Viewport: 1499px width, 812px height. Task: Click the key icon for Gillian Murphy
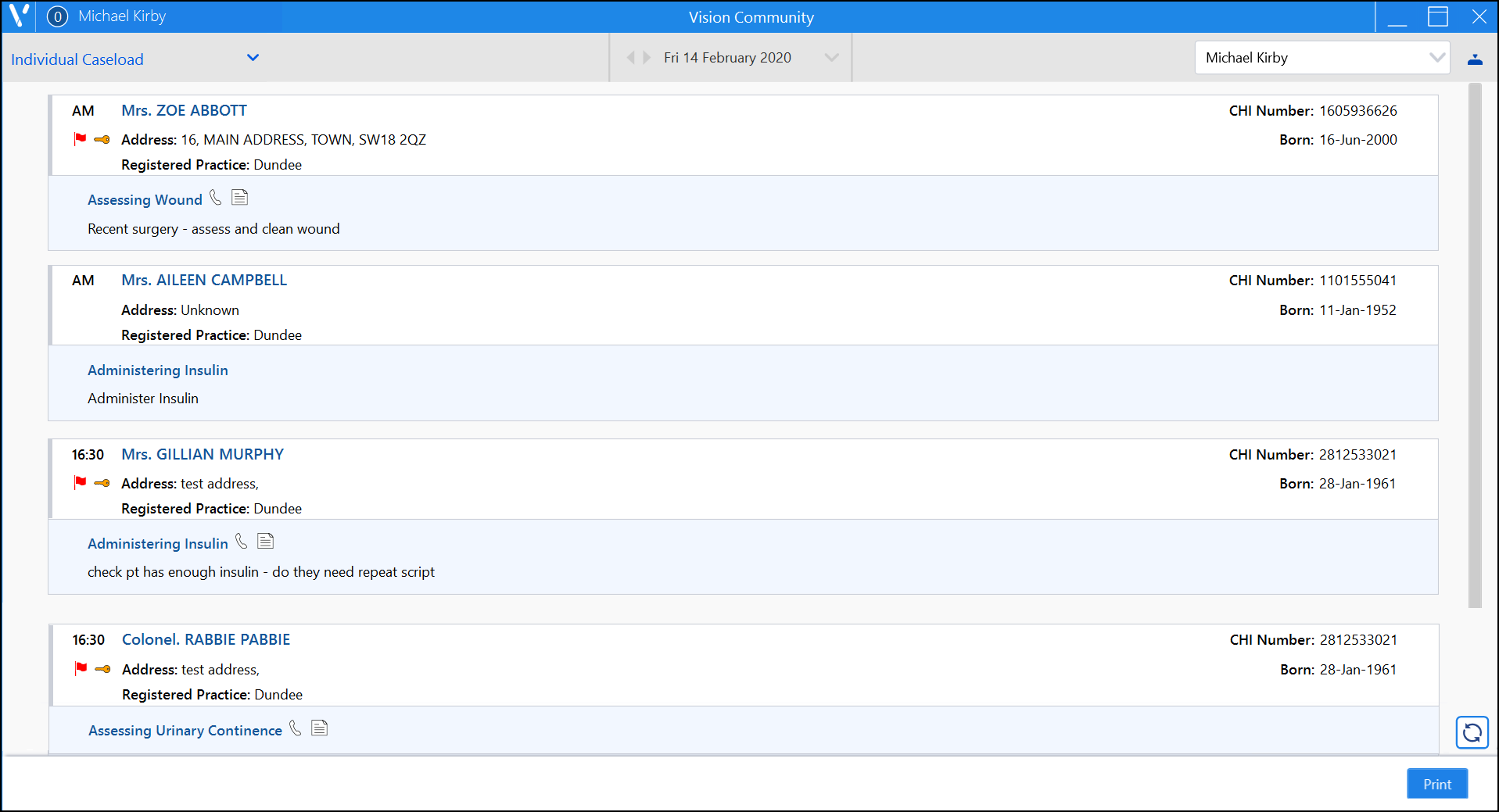[x=102, y=483]
